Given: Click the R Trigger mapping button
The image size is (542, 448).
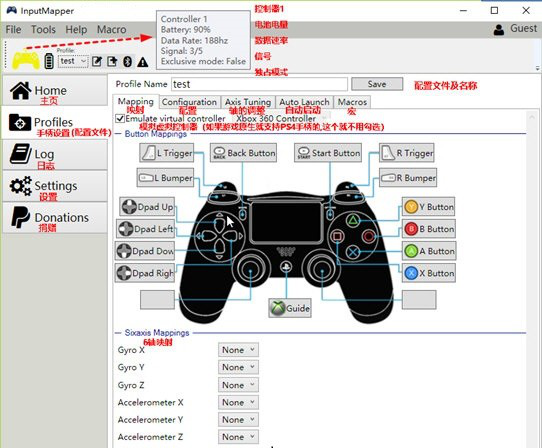Looking at the screenshot, I should point(406,153).
